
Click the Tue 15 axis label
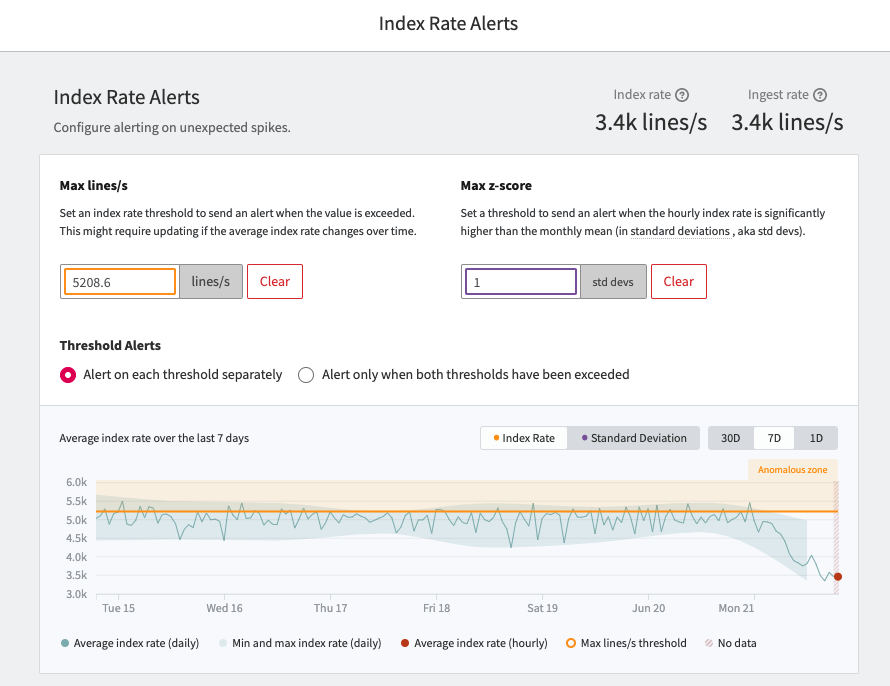[x=119, y=608]
